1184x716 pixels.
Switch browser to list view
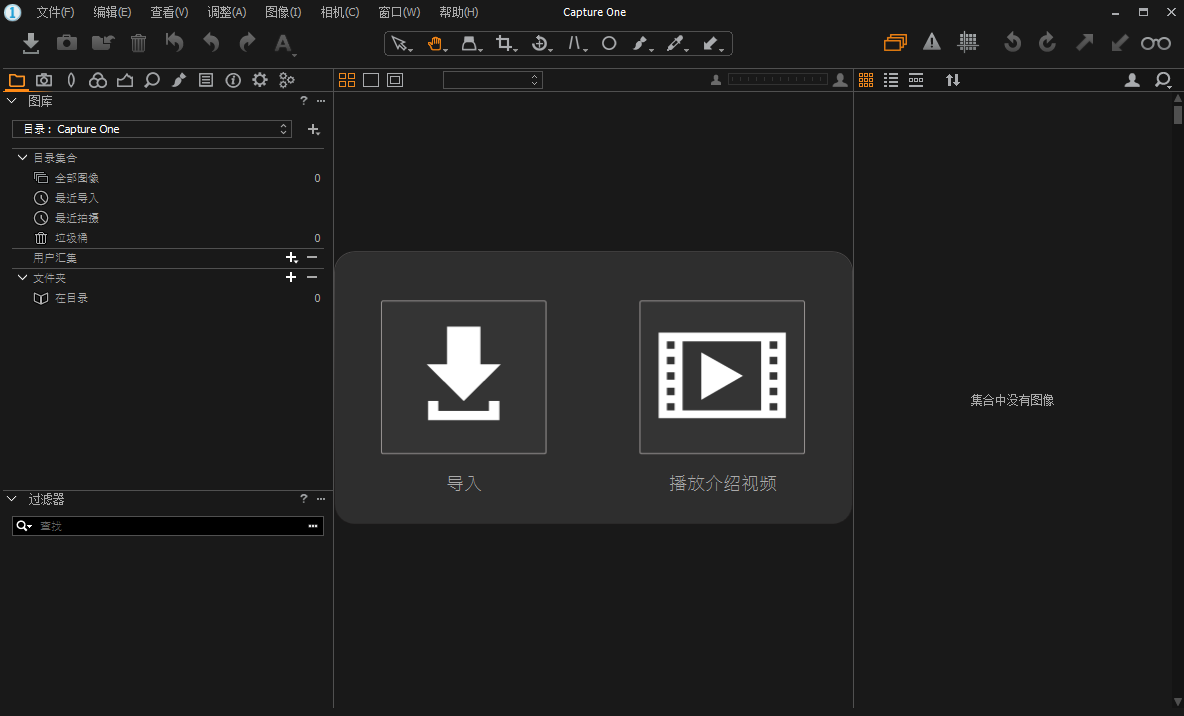tap(891, 80)
